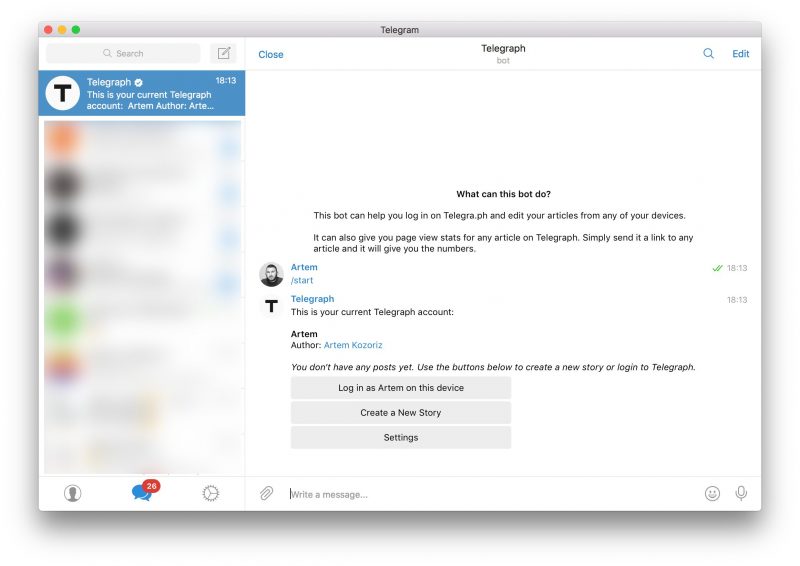Image resolution: width=800 pixels, height=566 pixels.
Task: Click Artem's profile photo in conversation
Action: [x=271, y=275]
